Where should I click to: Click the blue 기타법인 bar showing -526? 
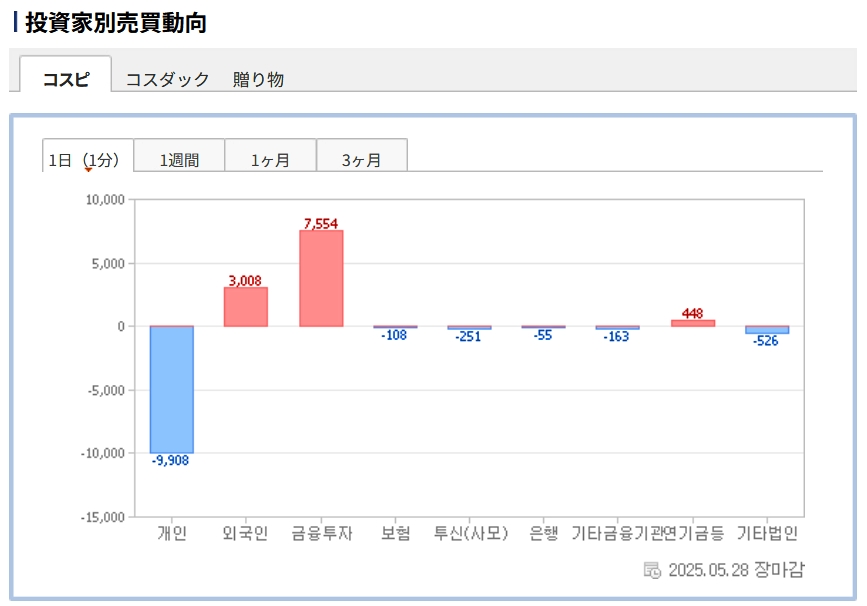tap(767, 330)
